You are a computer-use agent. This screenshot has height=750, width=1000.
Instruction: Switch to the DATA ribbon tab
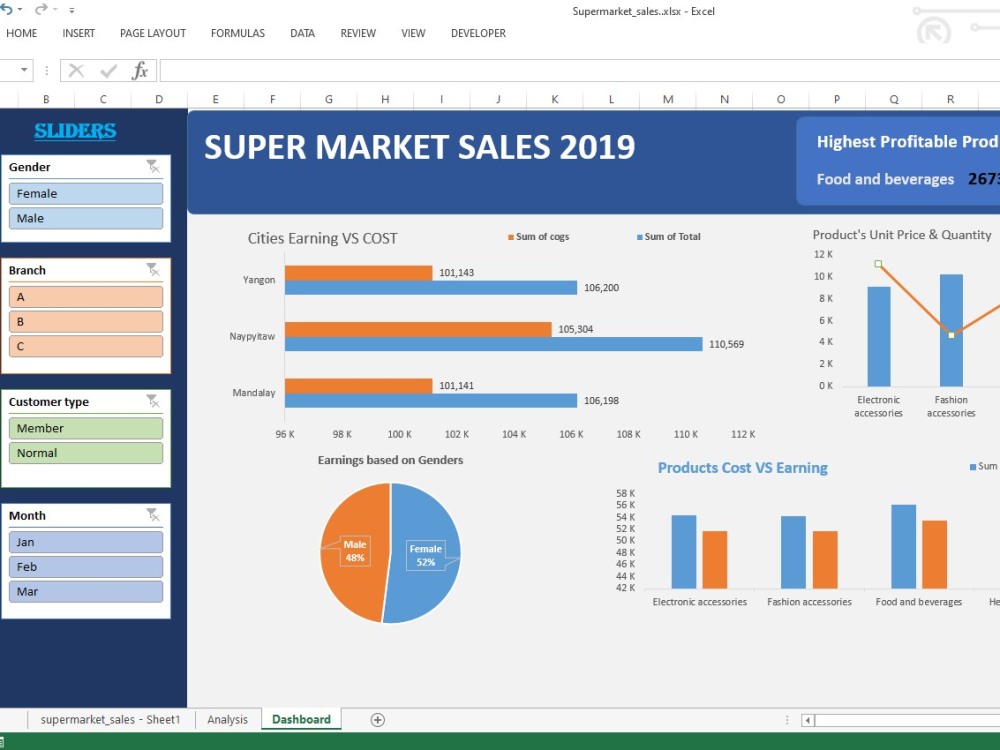302,33
